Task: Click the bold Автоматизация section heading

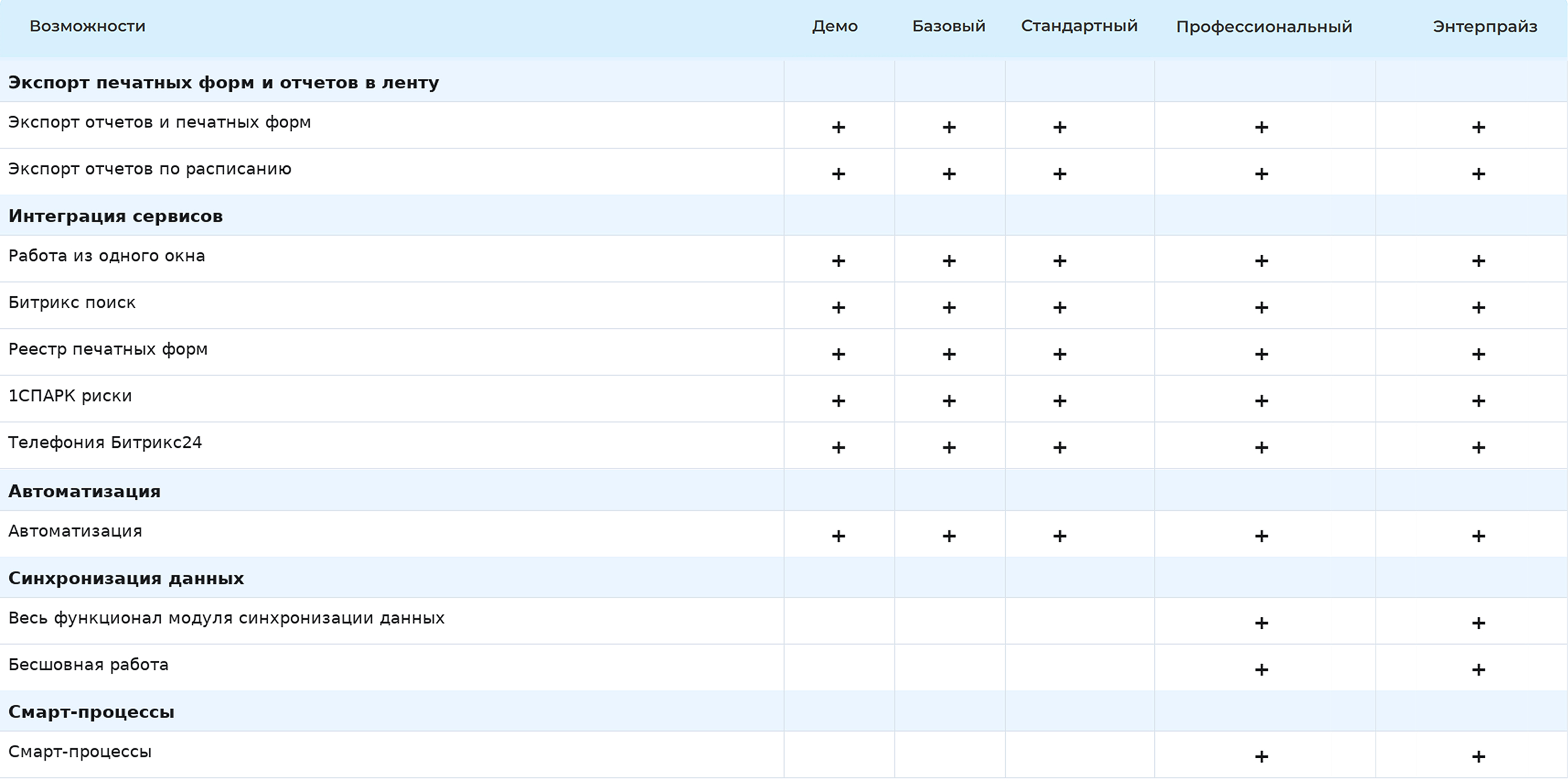Action: (85, 491)
